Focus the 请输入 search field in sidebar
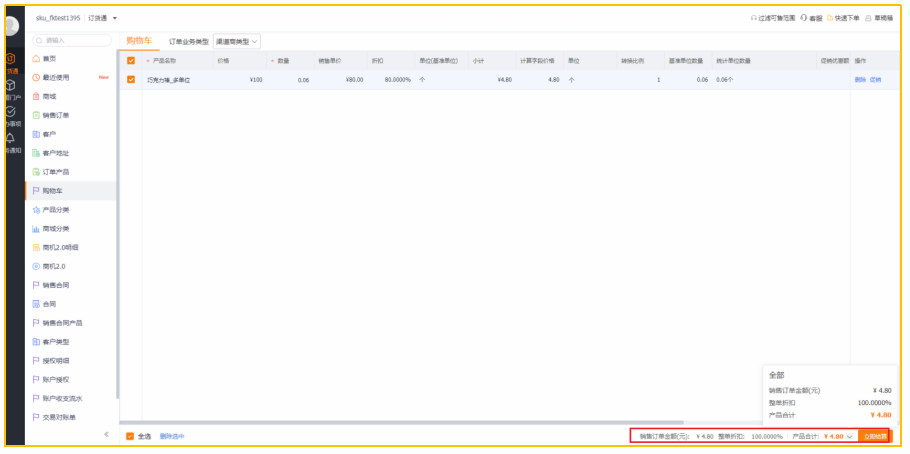This screenshot has height=454, width=910. pos(72,41)
